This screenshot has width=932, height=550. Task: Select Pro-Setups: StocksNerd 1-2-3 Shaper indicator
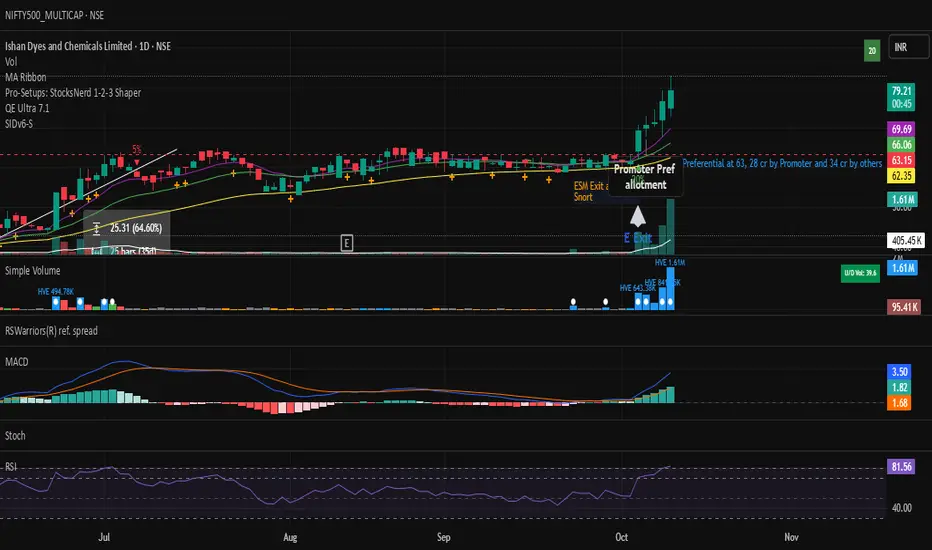click(x=73, y=93)
